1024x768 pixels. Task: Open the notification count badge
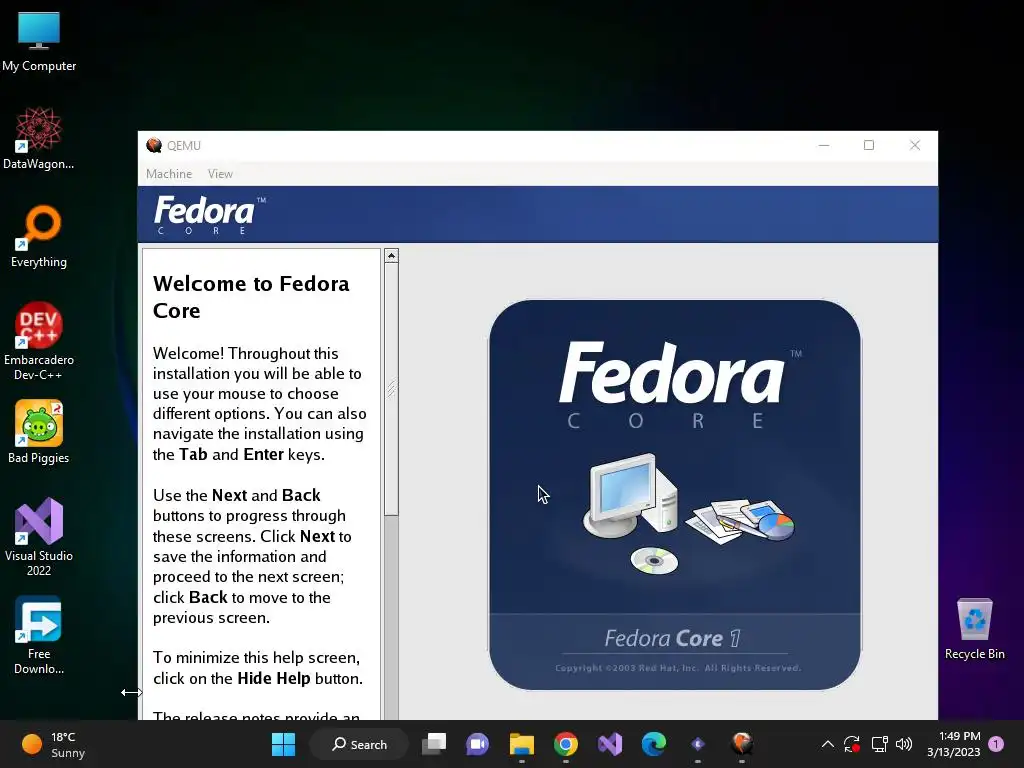tap(996, 744)
